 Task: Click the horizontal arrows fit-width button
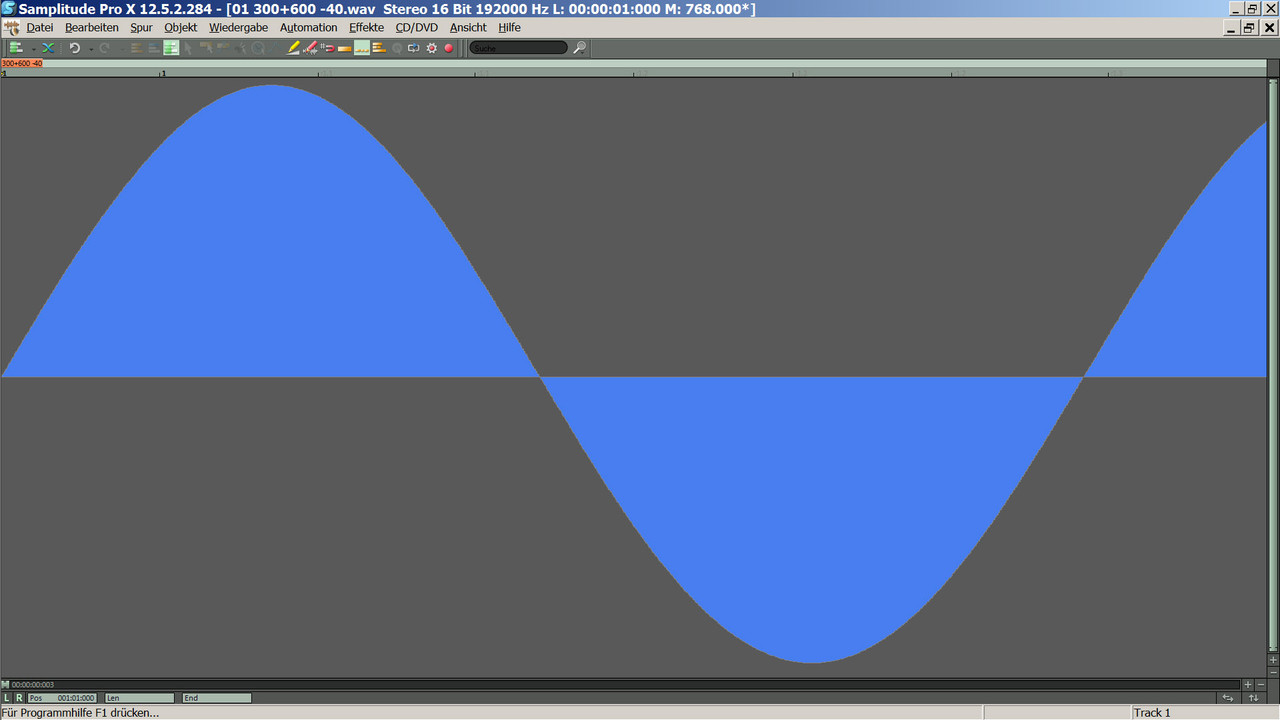[x=1228, y=698]
